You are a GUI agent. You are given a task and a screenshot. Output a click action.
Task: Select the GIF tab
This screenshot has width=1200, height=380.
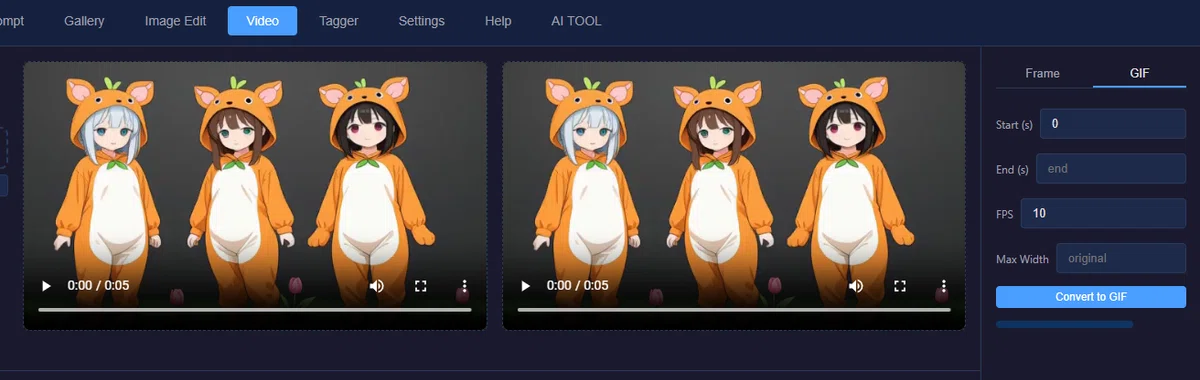1140,73
